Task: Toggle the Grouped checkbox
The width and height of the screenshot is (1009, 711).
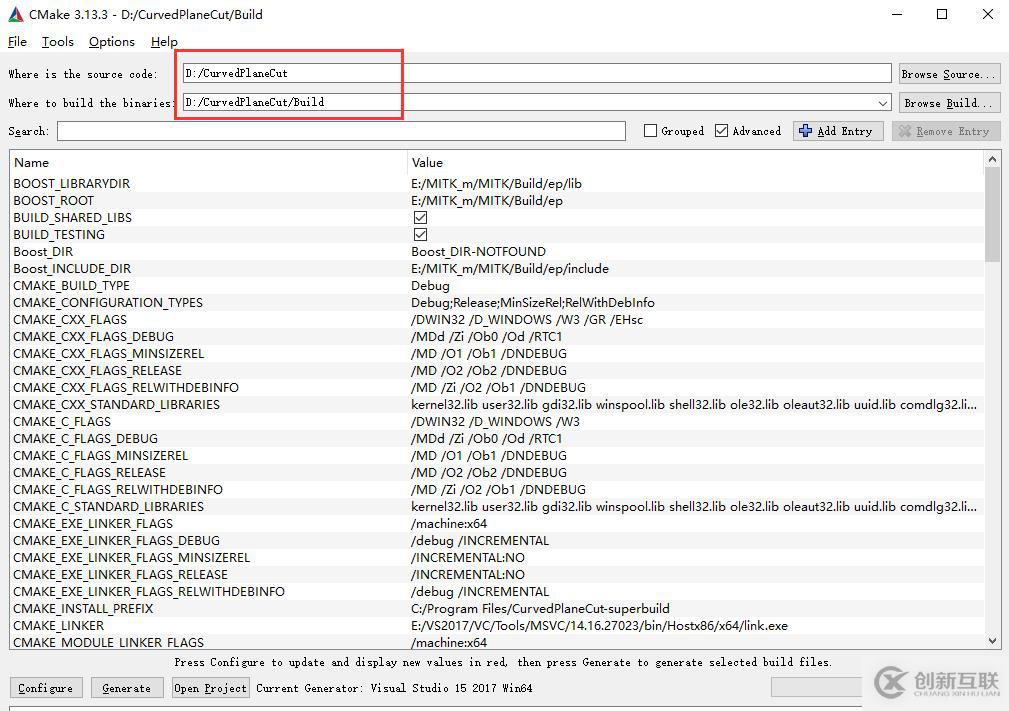Action: point(651,131)
